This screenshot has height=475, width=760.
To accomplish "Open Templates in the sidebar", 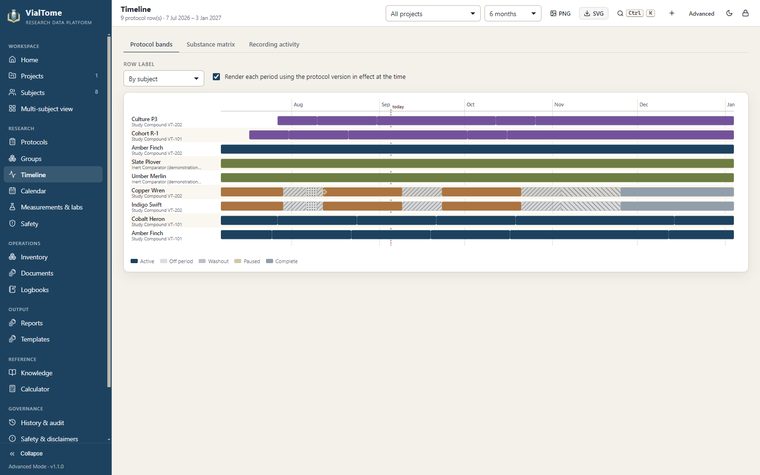I will [53, 339].
